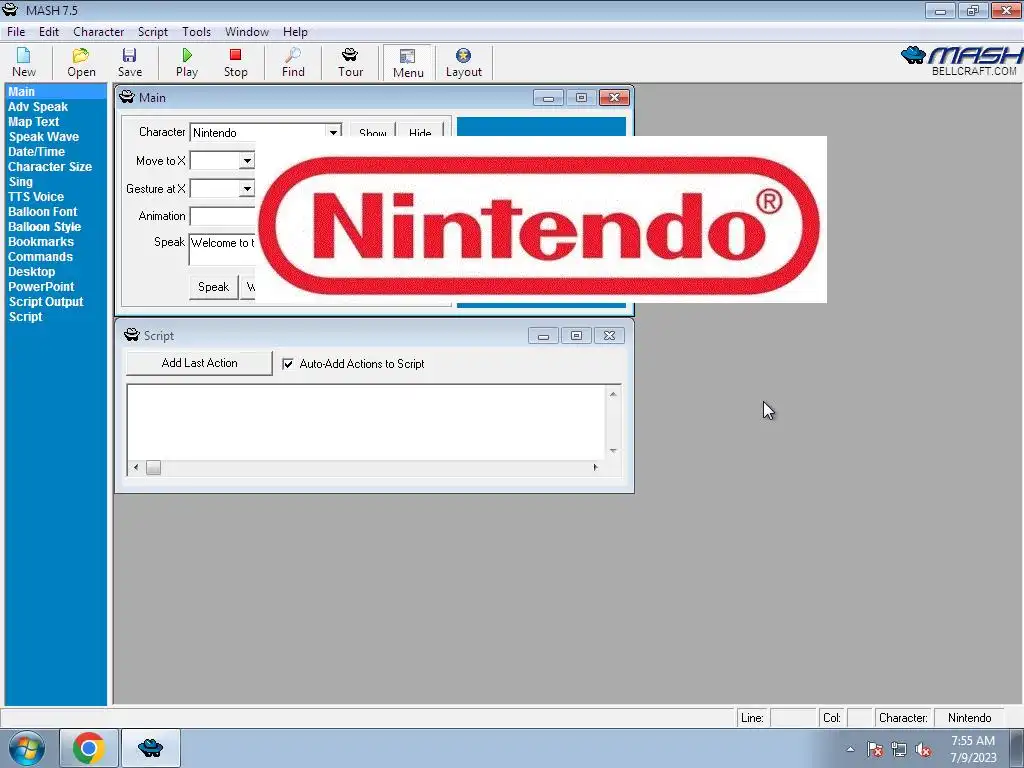Image resolution: width=1024 pixels, height=768 pixels.
Task: Select the MASH taskbar button
Action: [x=151, y=748]
